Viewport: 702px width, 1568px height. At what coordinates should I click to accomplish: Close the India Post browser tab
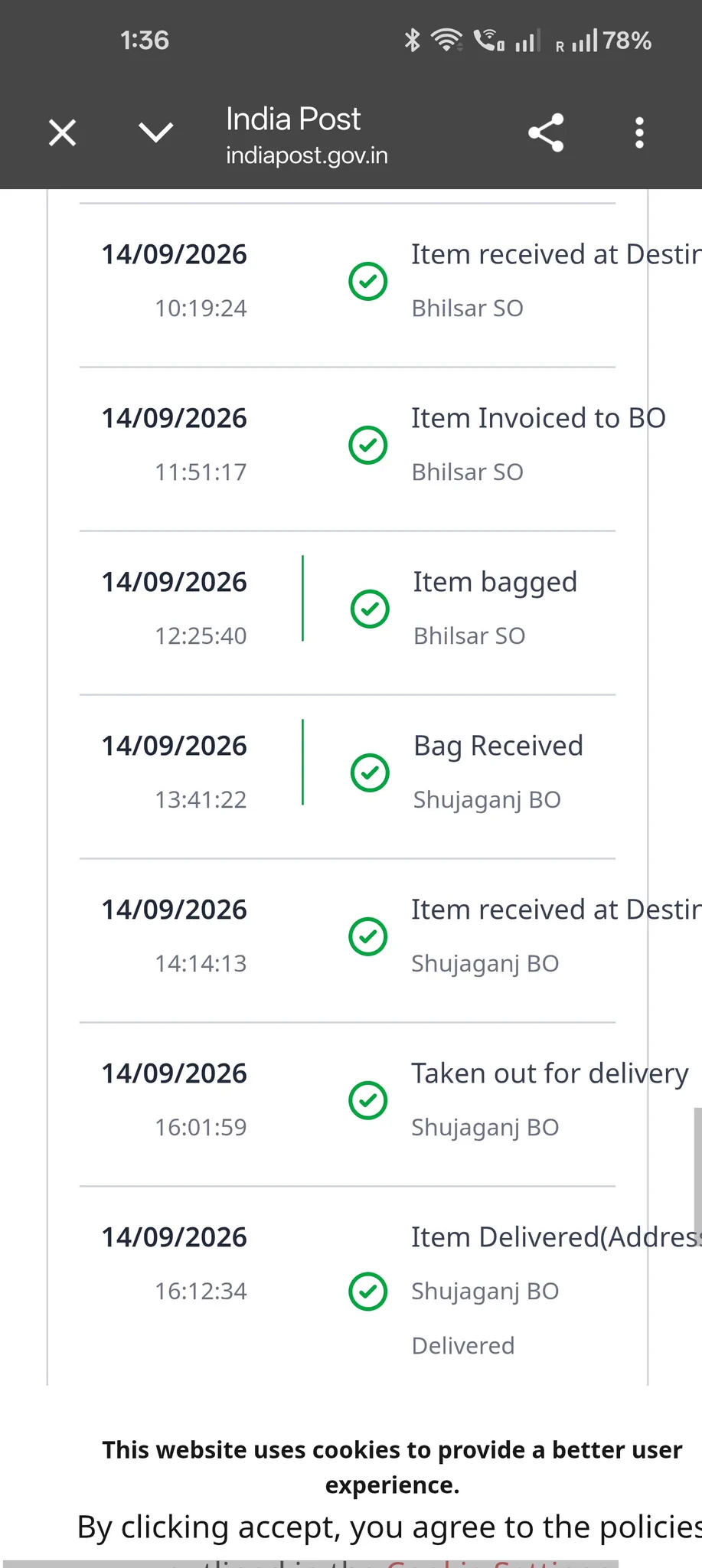tap(62, 132)
